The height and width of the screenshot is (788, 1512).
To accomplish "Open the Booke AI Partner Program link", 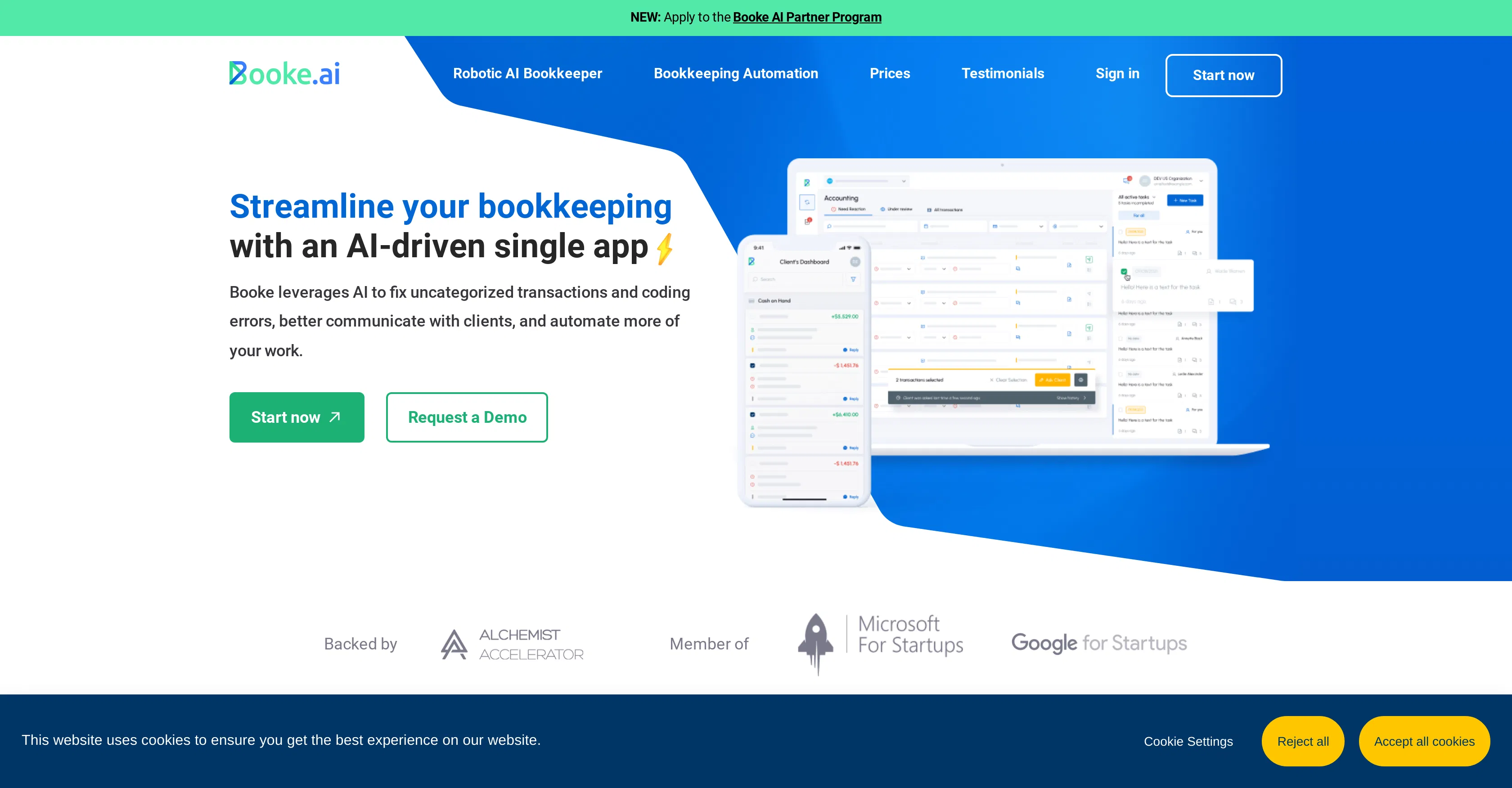I will pos(806,18).
